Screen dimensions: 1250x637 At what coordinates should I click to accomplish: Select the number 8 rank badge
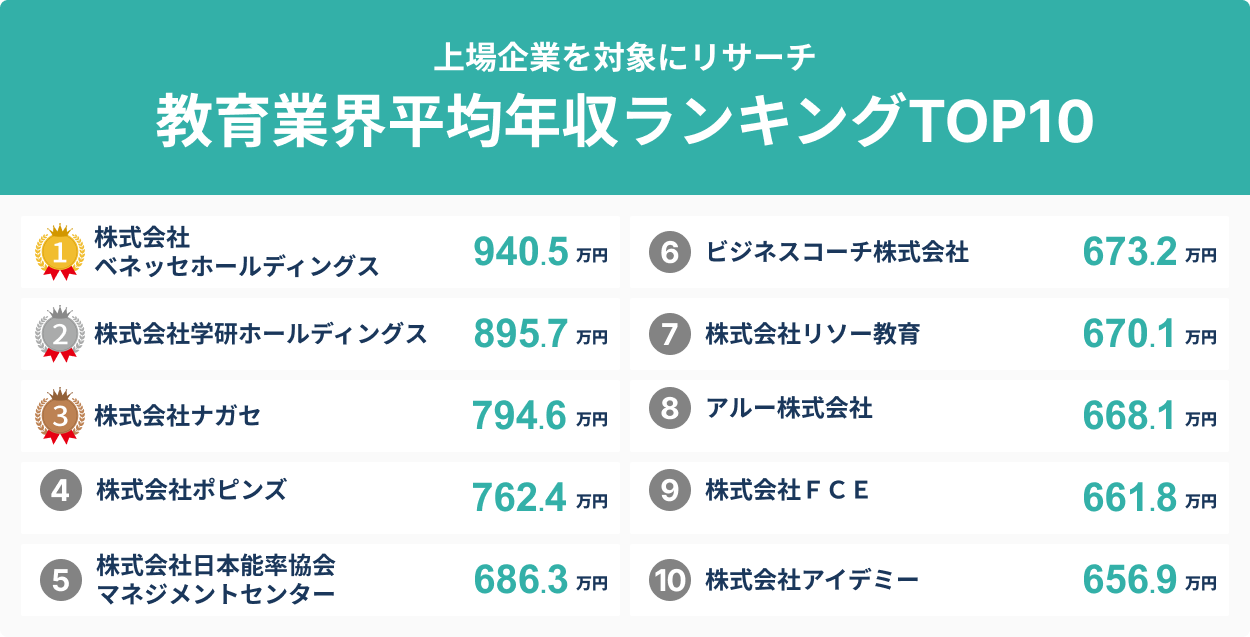(x=669, y=408)
